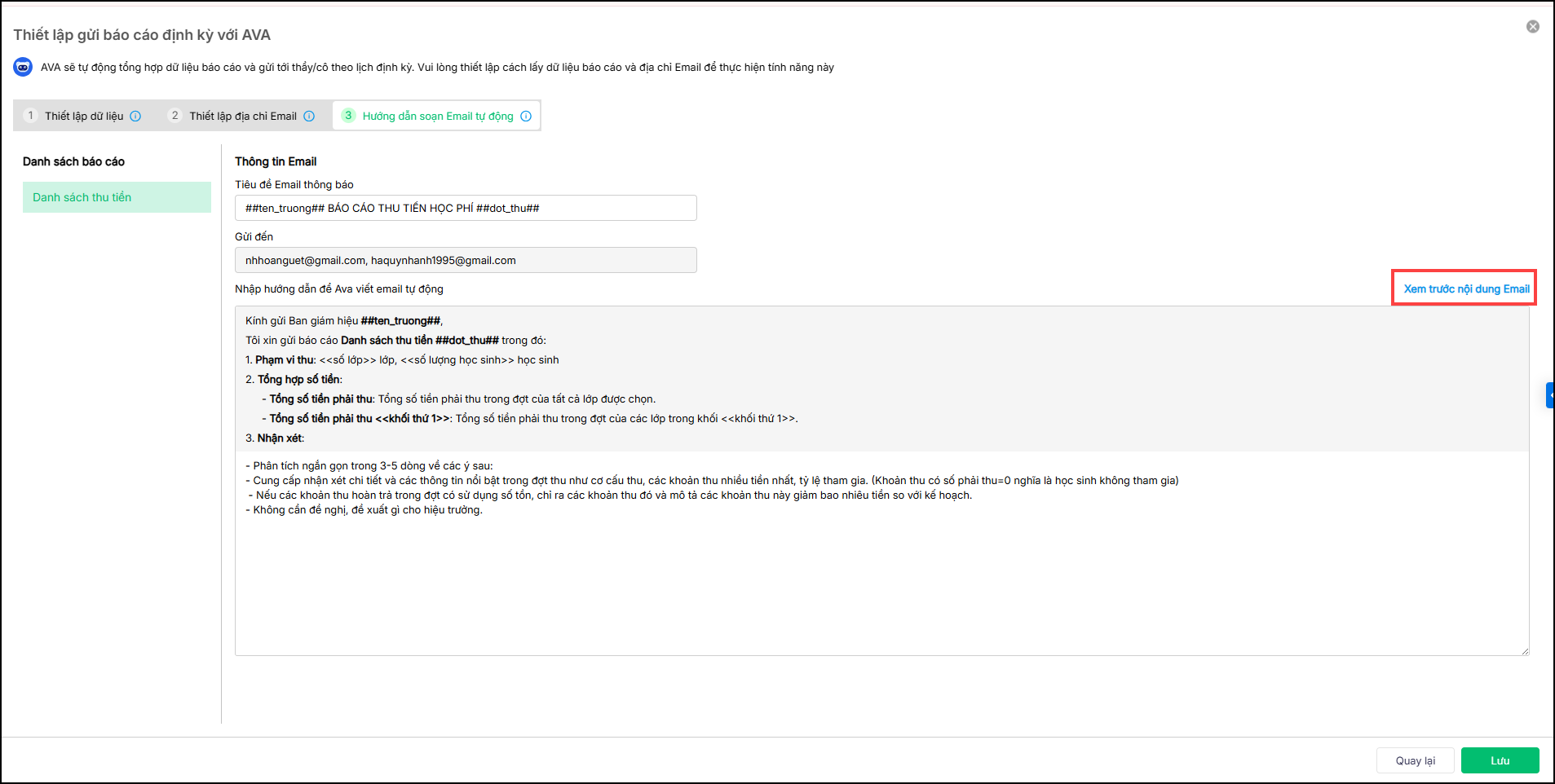Click the green step 3 number badge
This screenshot has height=784, width=1555.
(x=348, y=116)
